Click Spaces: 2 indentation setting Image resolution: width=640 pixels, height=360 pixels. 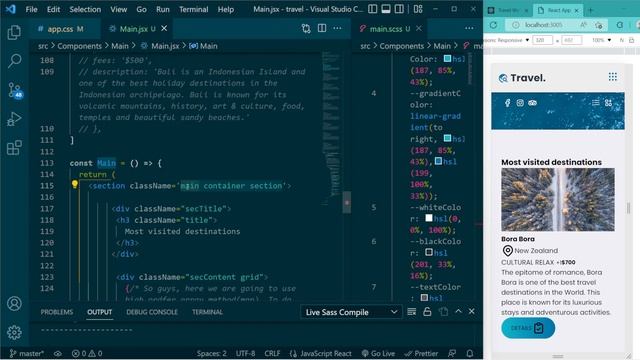(211, 353)
